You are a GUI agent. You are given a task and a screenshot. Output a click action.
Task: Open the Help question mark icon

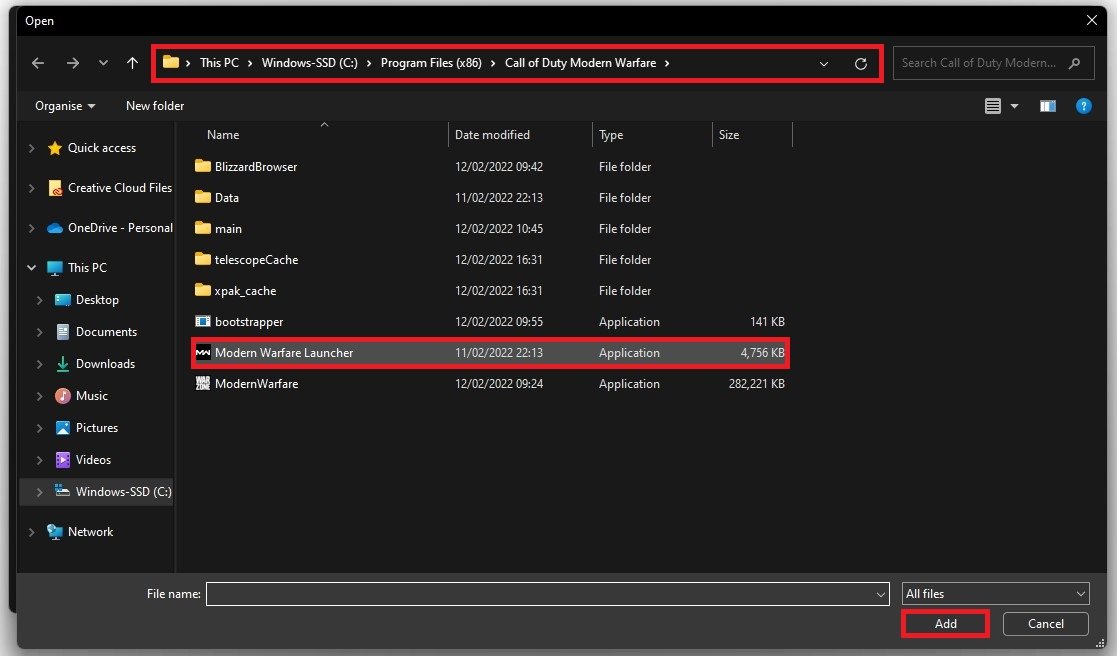[x=1083, y=106]
